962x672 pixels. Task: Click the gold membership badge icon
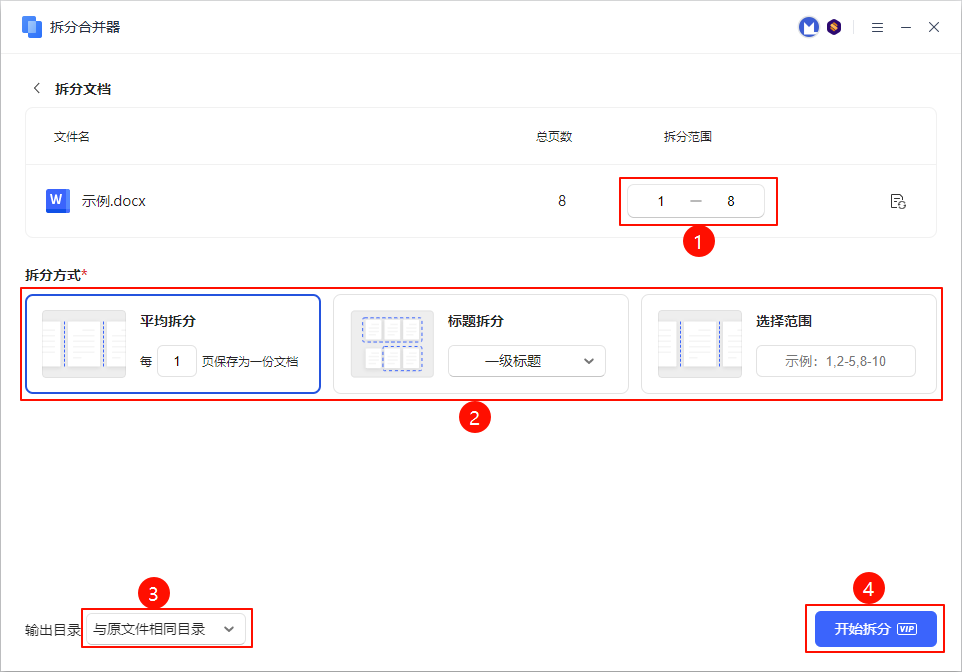(833, 28)
